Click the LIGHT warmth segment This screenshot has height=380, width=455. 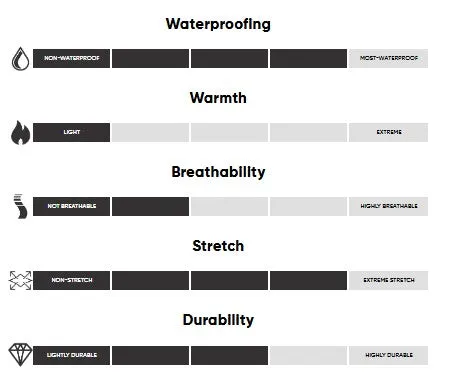pyautogui.click(x=71, y=132)
